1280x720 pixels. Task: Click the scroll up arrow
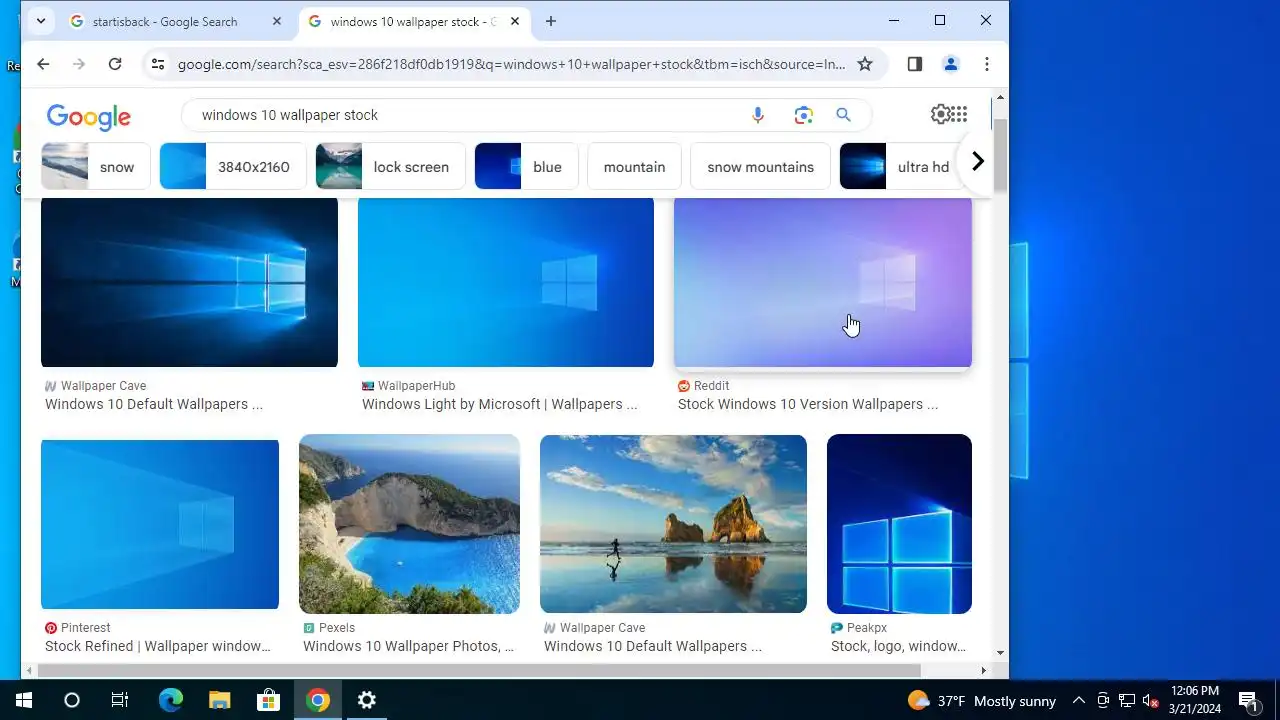tap(1000, 98)
